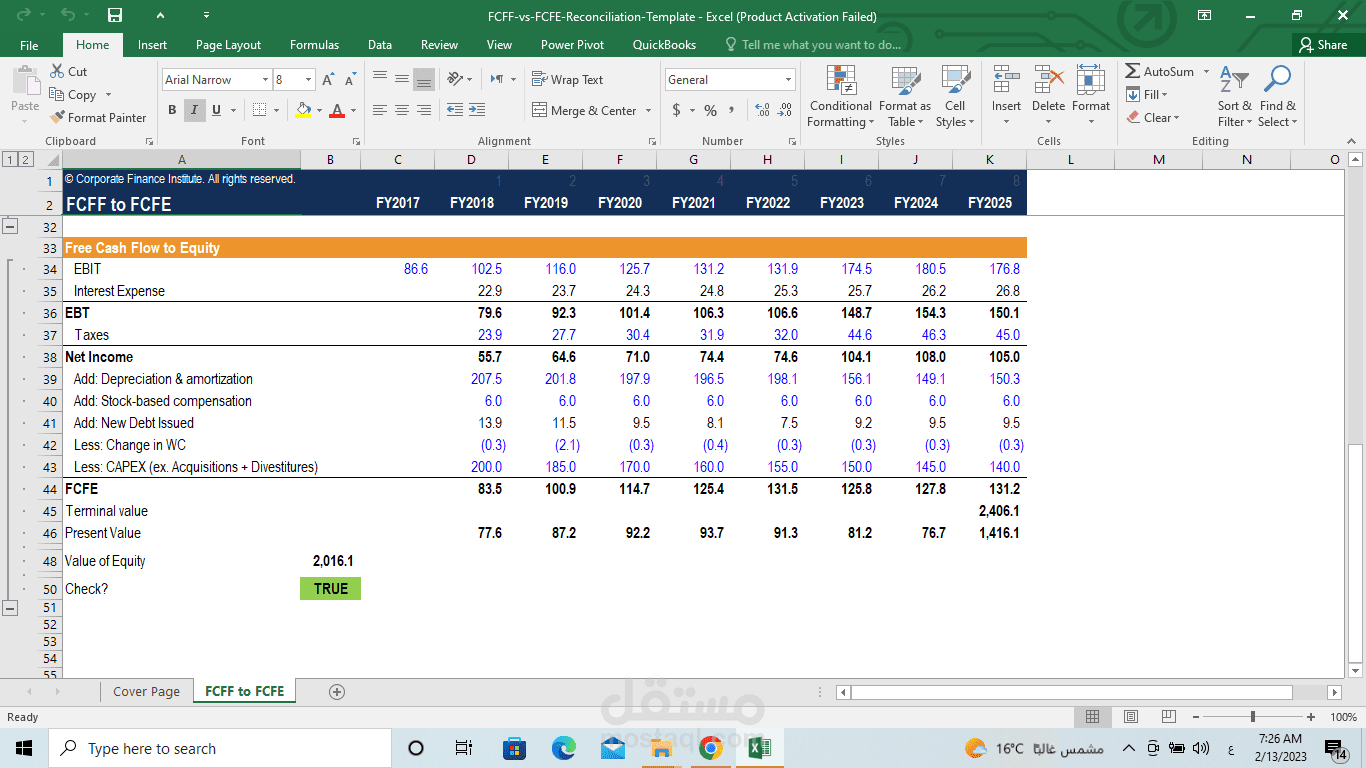Viewport: 1366px width, 768px height.
Task: Click the zoom slider handle
Action: click(1253, 717)
